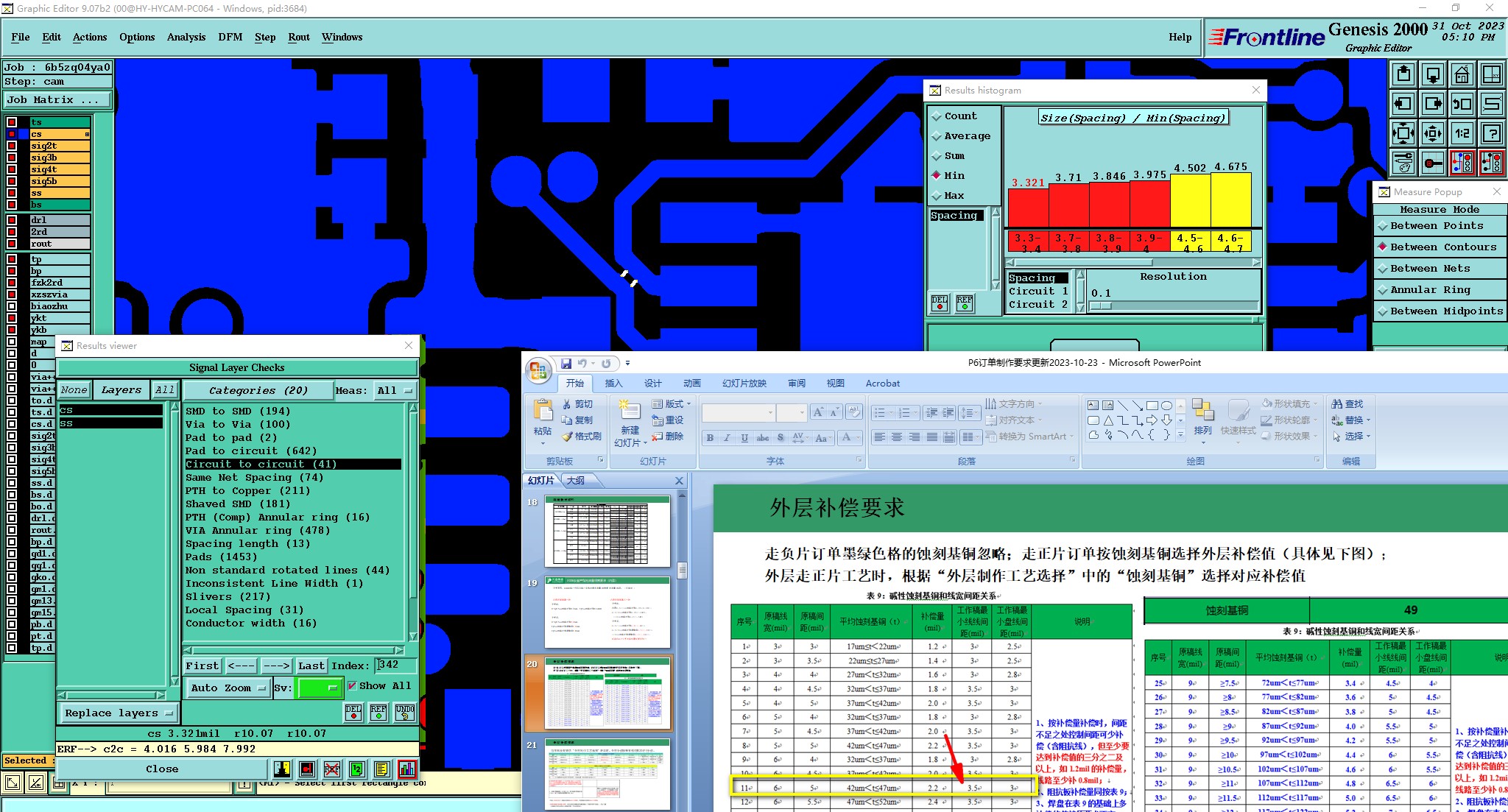
Task: Click the question mark help icon
Action: [x=1491, y=133]
